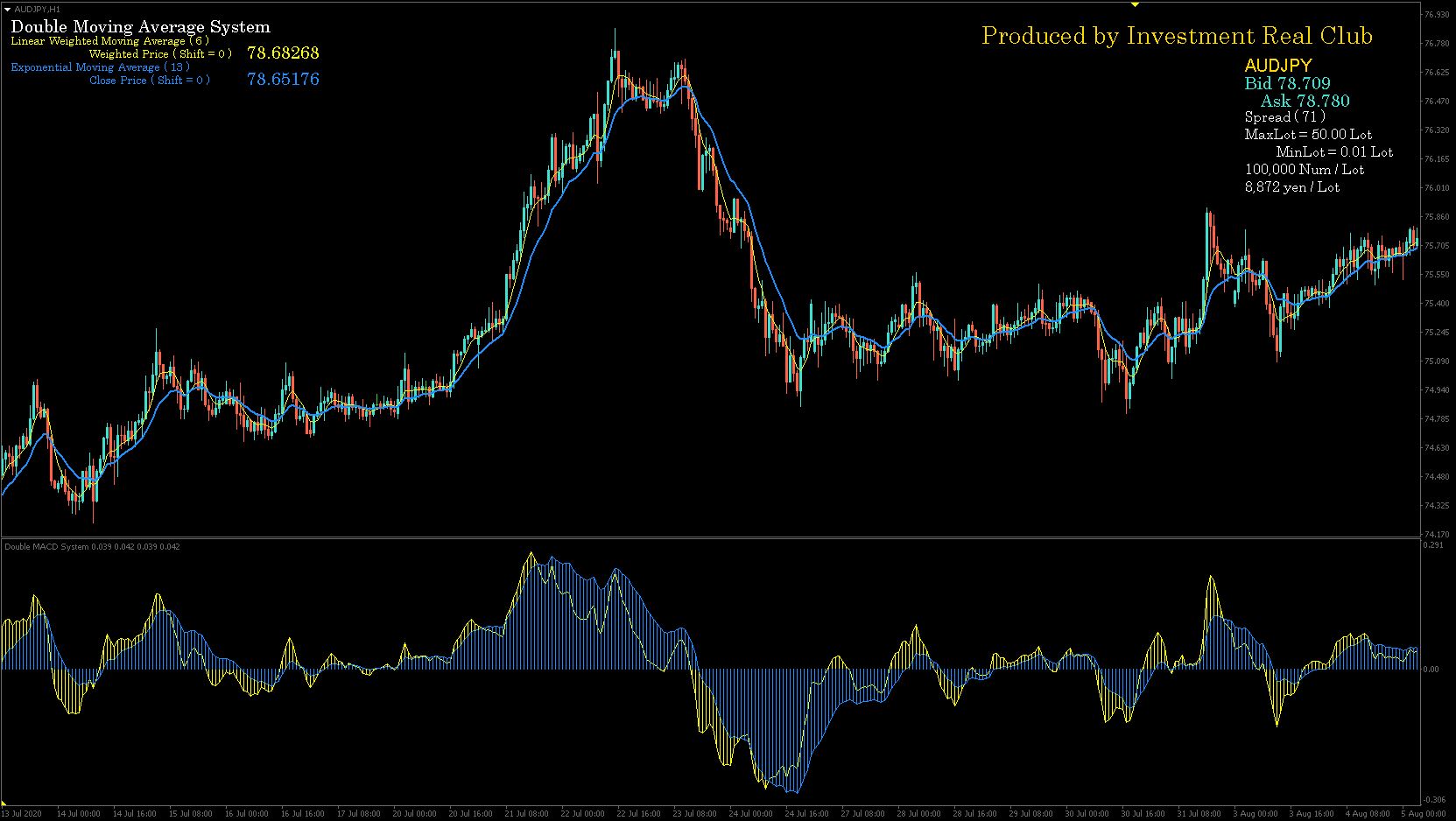Click the 75.550 price scale label
The width and height of the screenshot is (1456, 821).
1436,275
